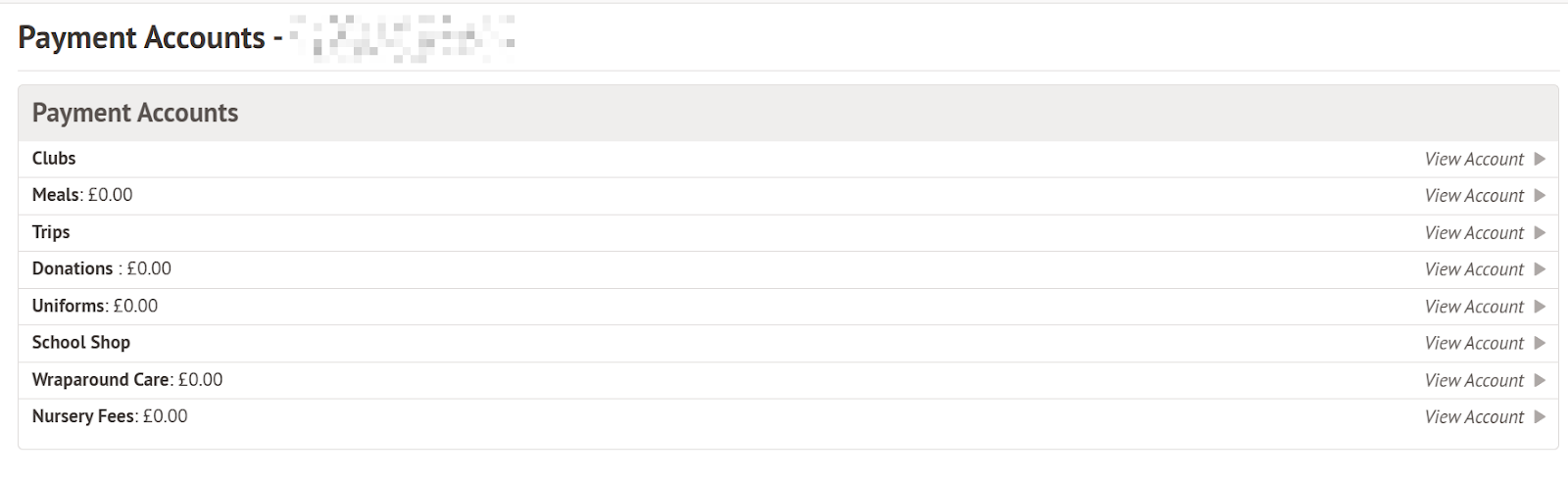Screen dimensions: 1568x481
Task: Click the arrow icon for School Shop
Action: pos(1540,343)
